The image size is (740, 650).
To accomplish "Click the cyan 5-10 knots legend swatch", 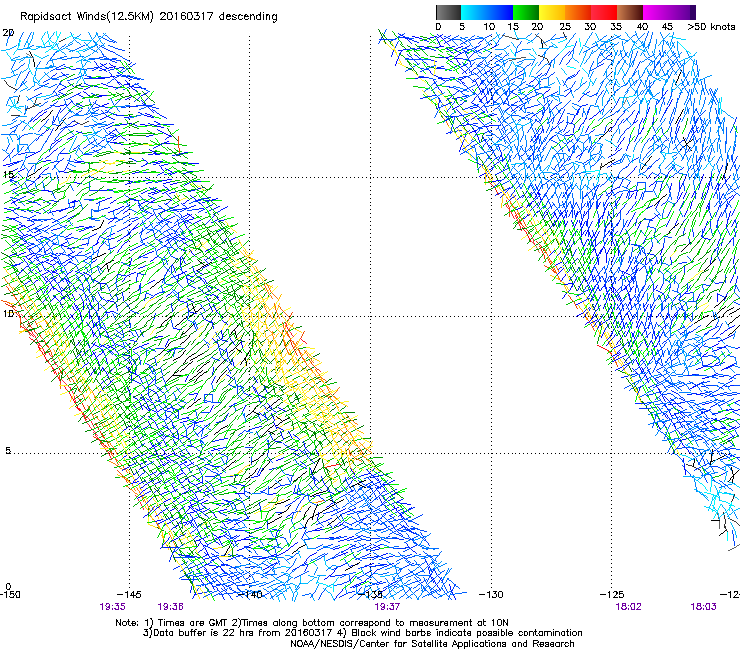I will click(x=474, y=12).
